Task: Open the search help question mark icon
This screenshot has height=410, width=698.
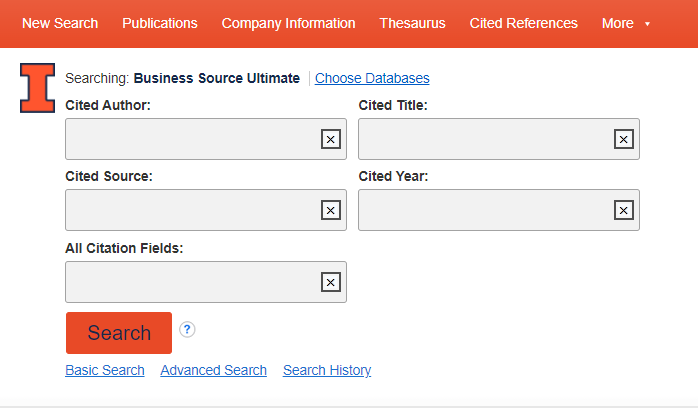Action: pos(187,329)
